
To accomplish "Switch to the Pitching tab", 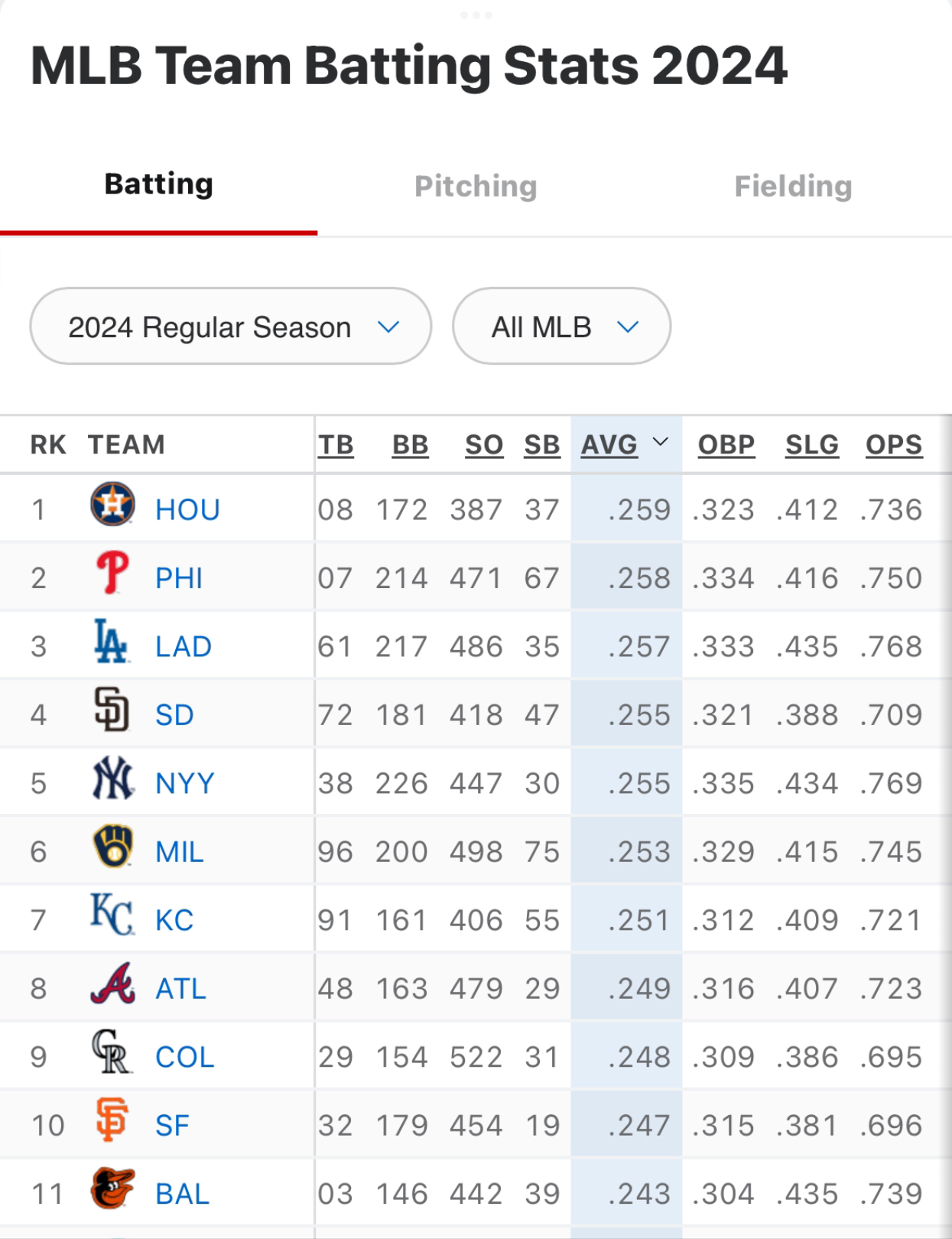I will point(476,186).
